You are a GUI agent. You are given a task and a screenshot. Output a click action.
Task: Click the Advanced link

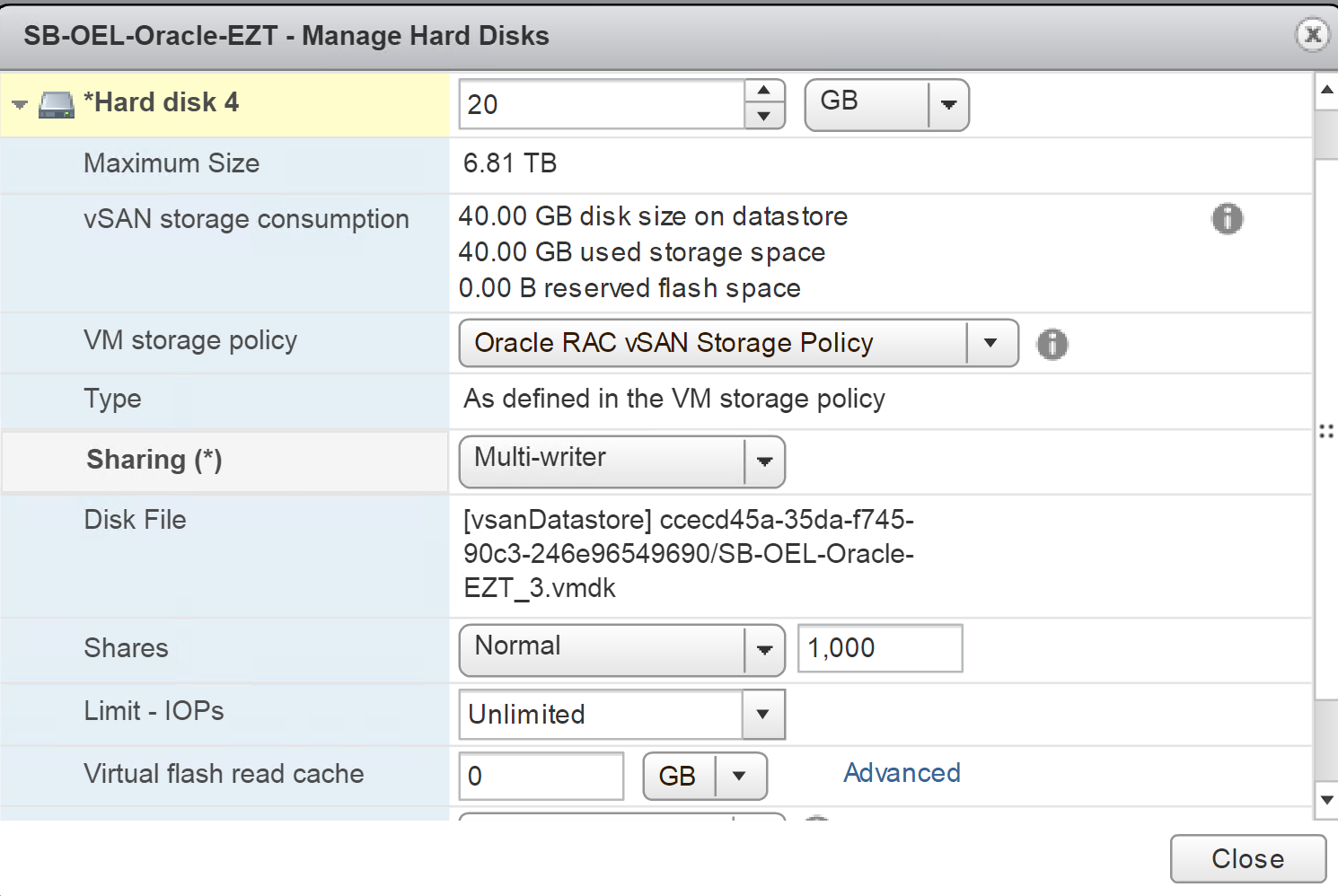pyautogui.click(x=902, y=773)
